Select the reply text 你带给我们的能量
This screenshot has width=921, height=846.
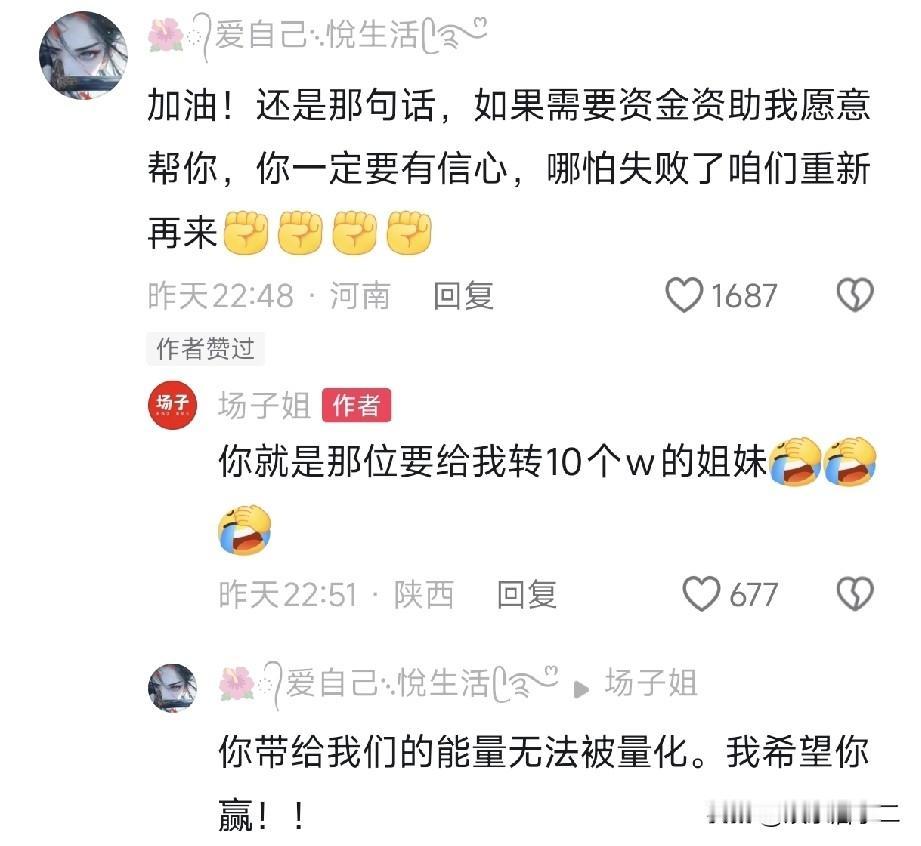pos(543,783)
